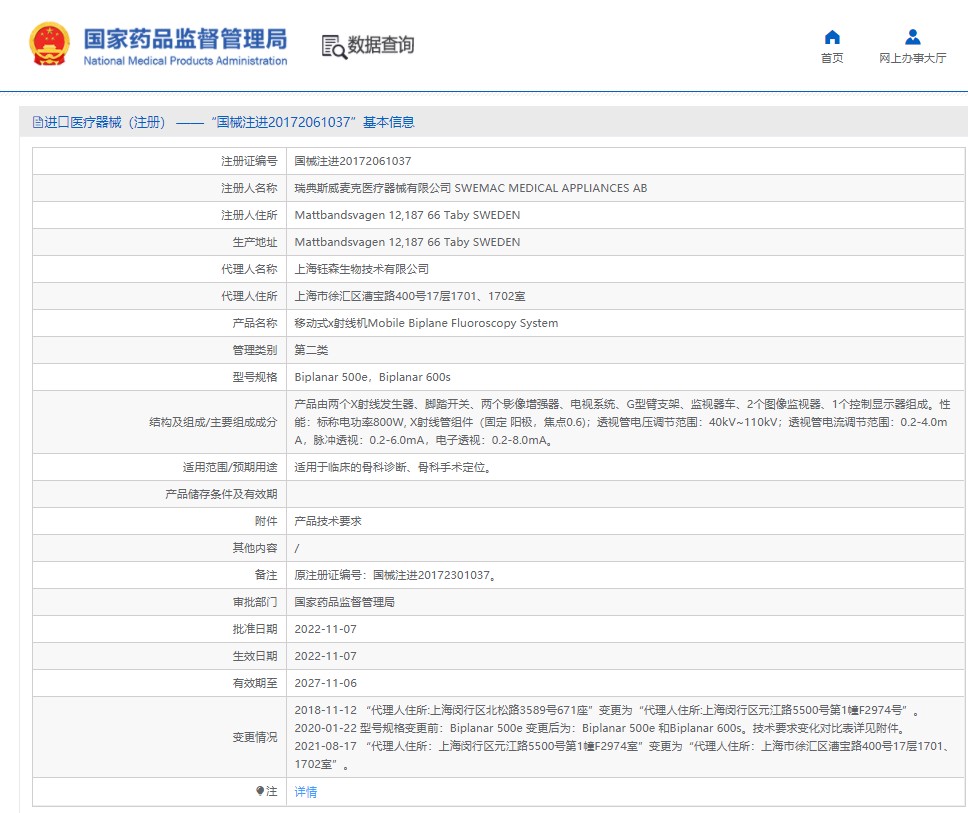Click the 附件 row label
The image size is (968, 813).
click(266, 521)
